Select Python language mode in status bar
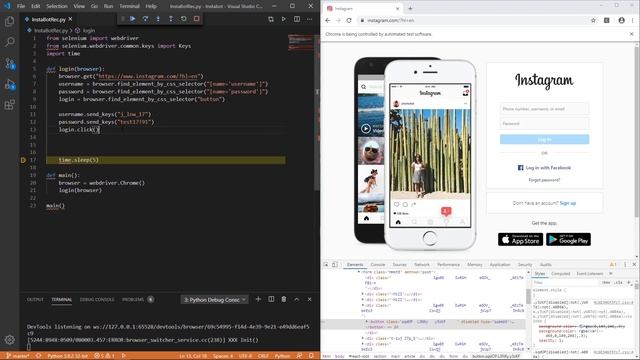640x360 pixels. pos(282,356)
